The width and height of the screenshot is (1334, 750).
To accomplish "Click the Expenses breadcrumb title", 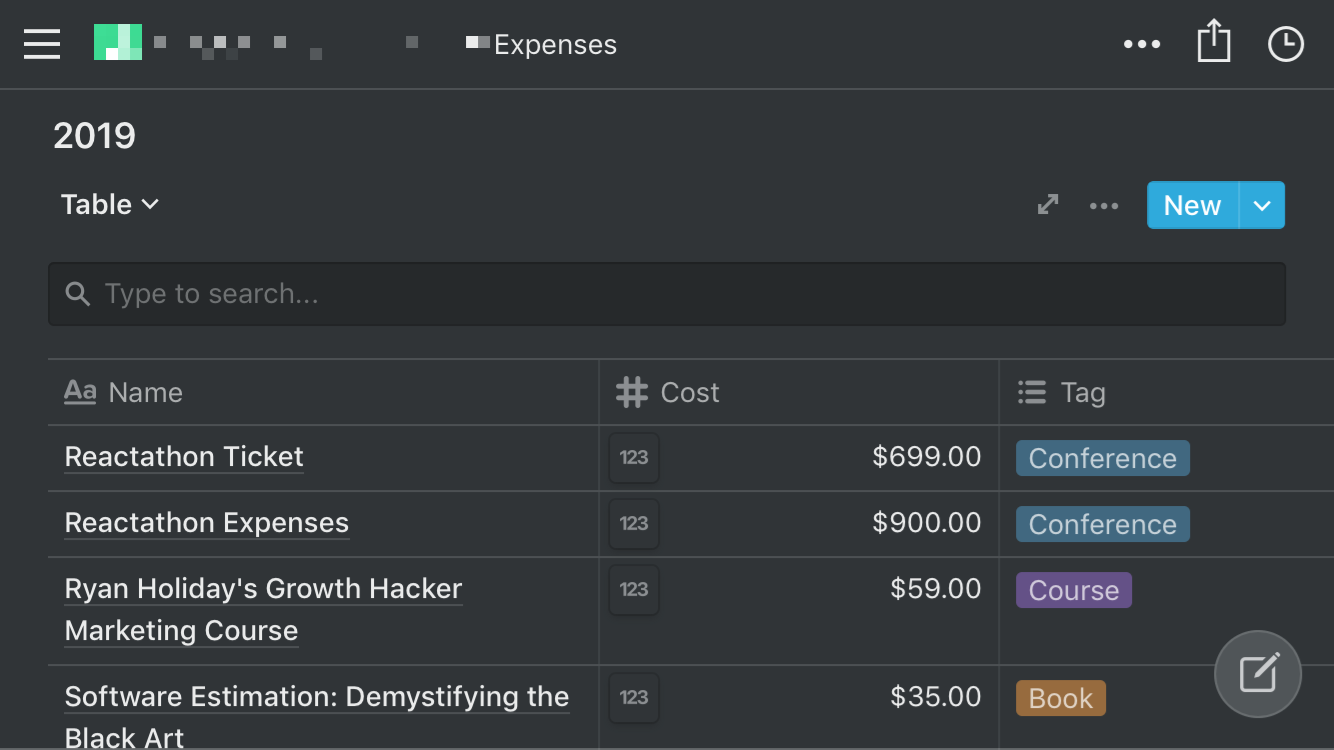I will click(555, 45).
